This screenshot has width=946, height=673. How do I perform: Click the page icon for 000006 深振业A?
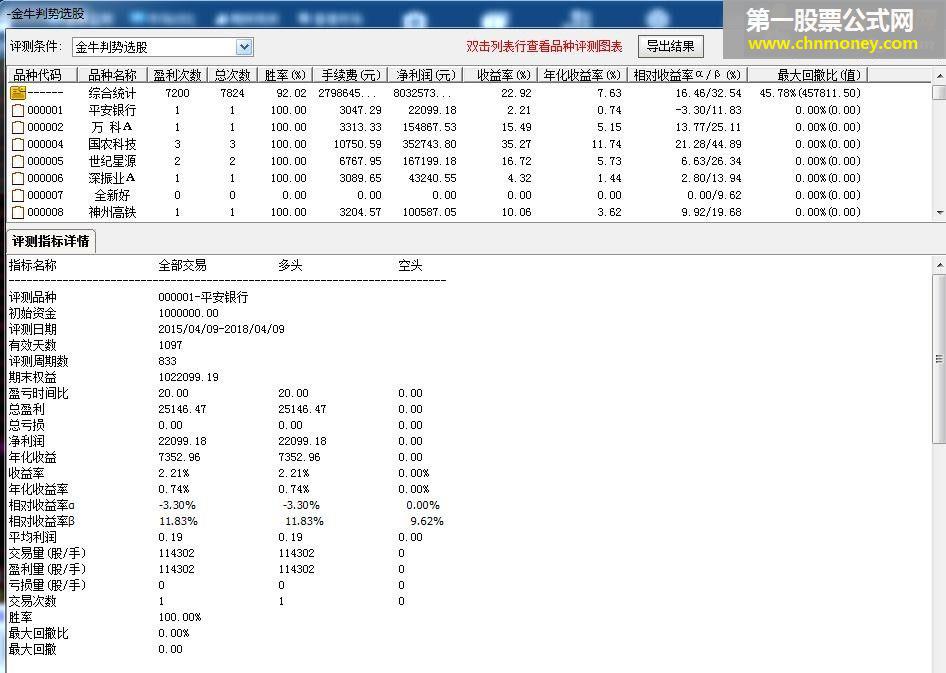[x=18, y=179]
